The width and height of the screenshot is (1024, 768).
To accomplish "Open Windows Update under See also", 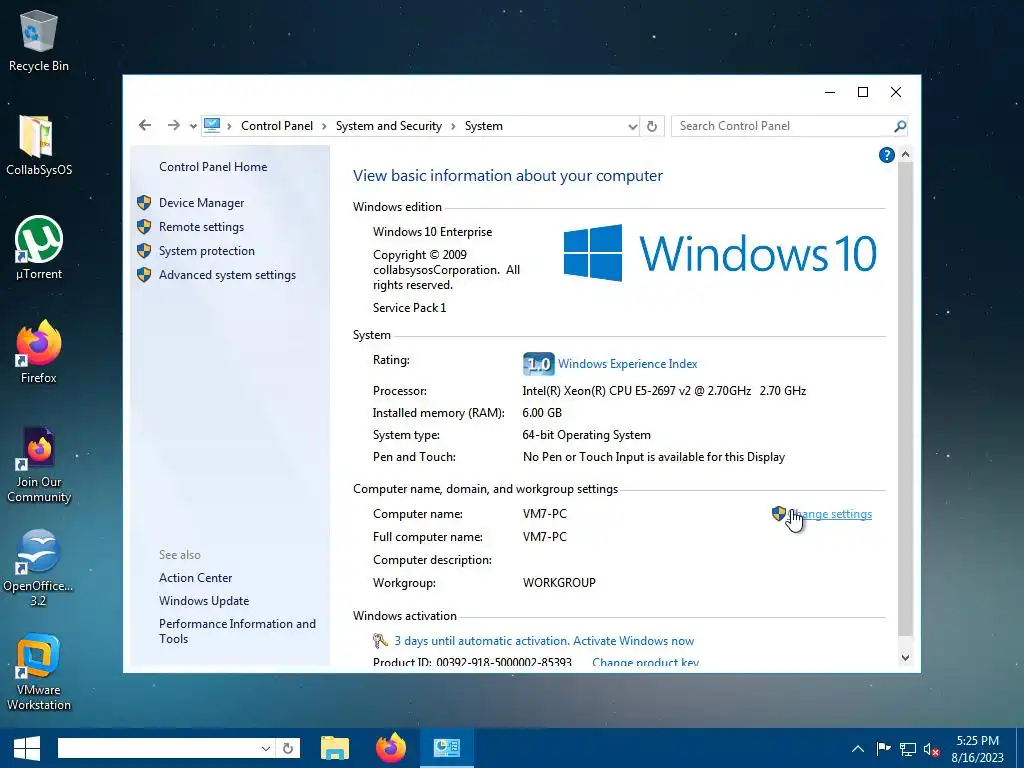I will coord(204,601).
